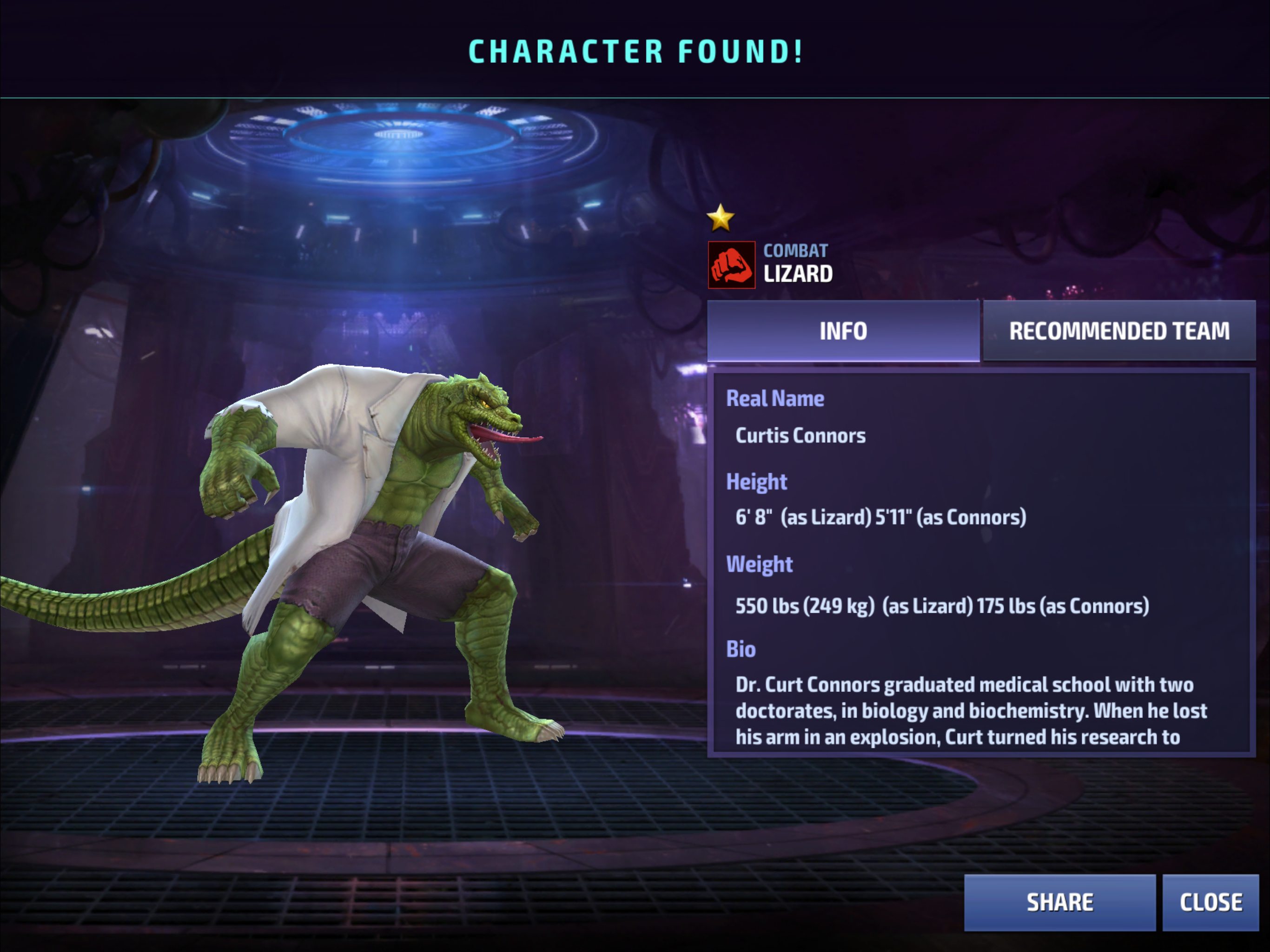Select the Curtis Connors real name text
The width and height of the screenshot is (1270, 952).
click(x=800, y=435)
